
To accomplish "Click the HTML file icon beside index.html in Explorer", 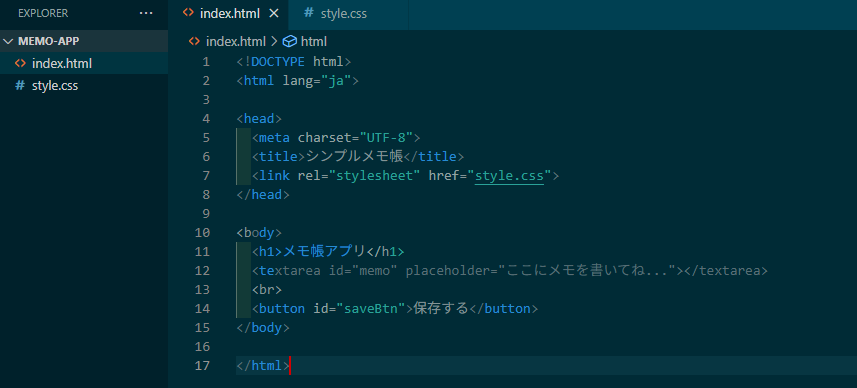I will pos(20,63).
